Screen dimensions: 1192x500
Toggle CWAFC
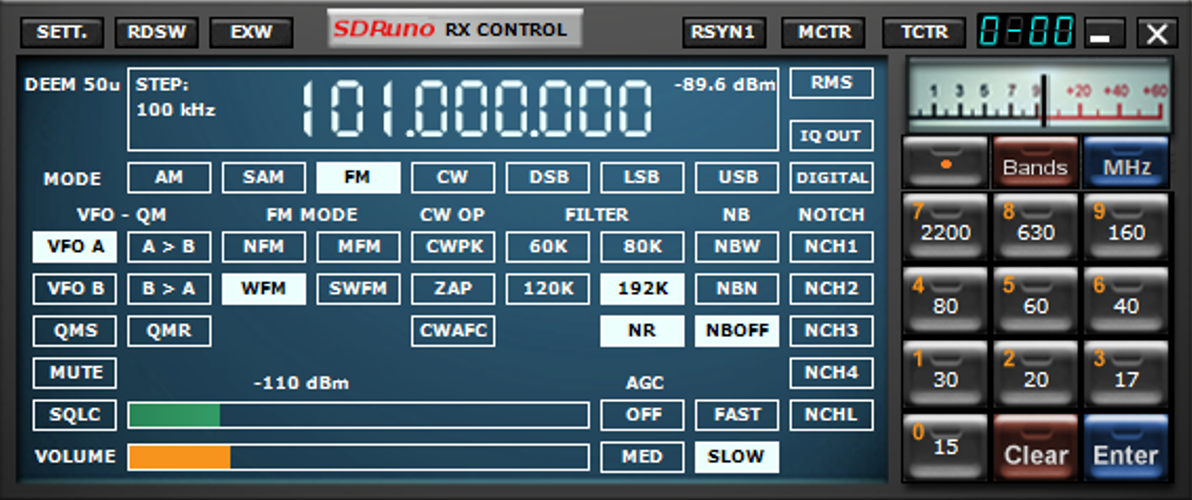pyautogui.click(x=453, y=331)
